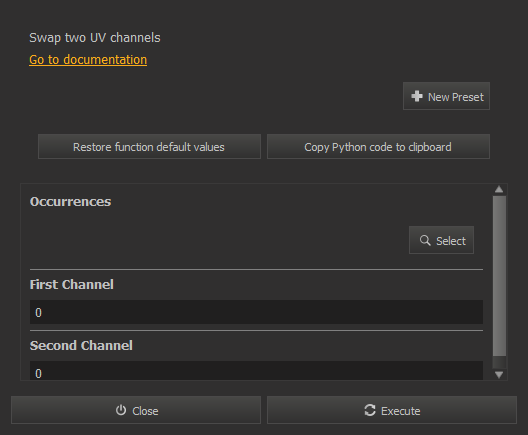The width and height of the screenshot is (528, 435).
Task: Close the Swap UV channels dialog
Action: pyautogui.click(x=136, y=410)
